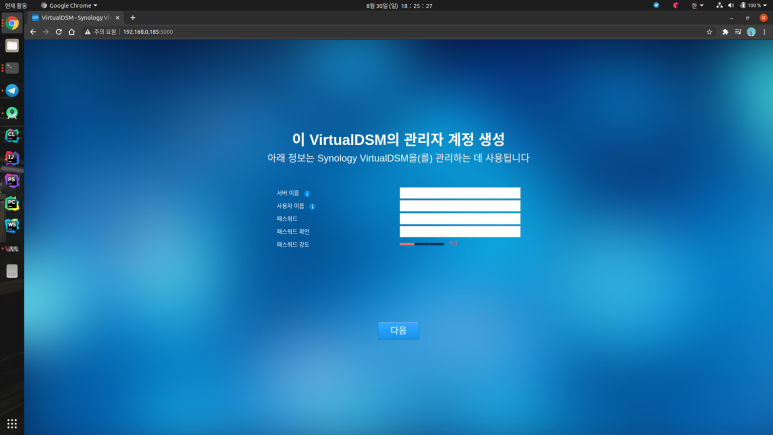Expand the input language selector
773x435 pixels.
(x=697, y=5)
